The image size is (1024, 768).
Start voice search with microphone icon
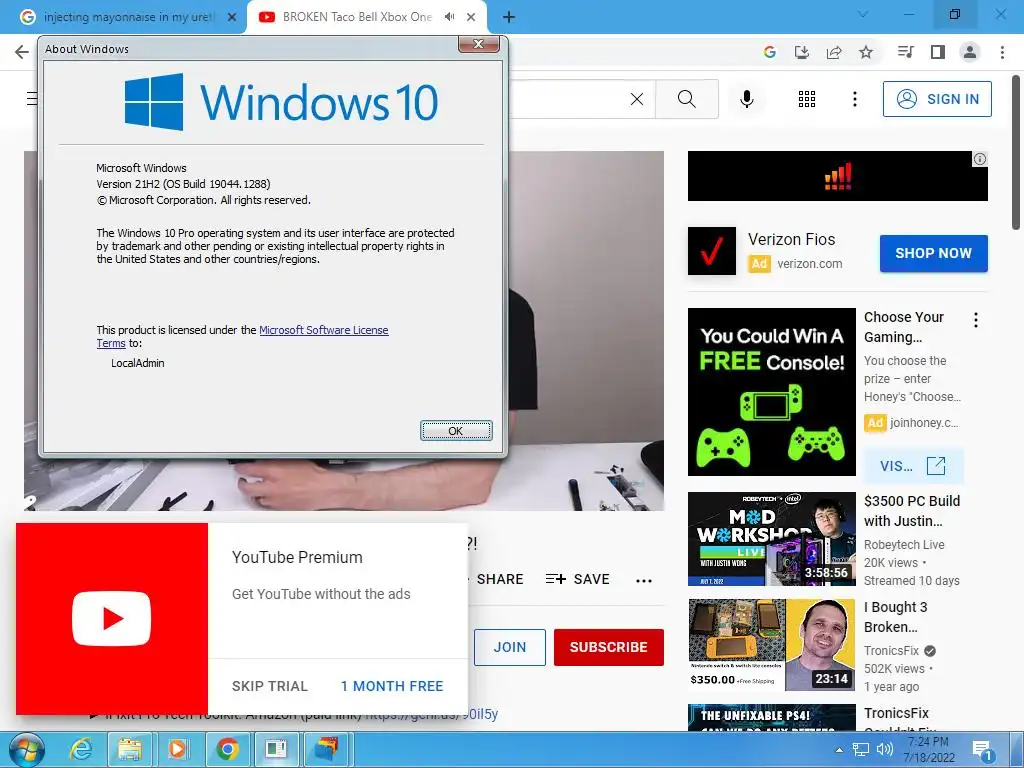747,99
